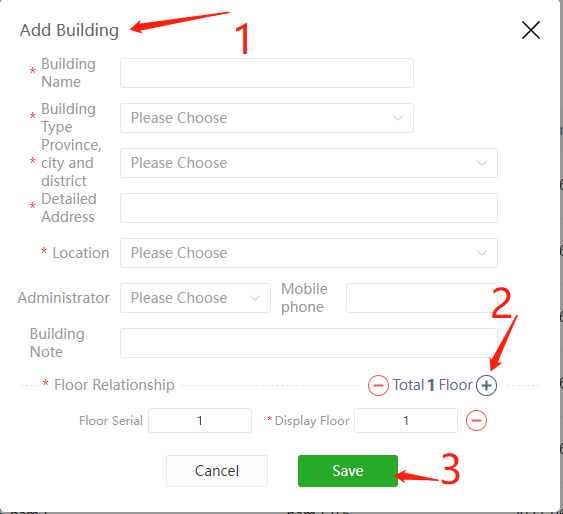Select the Building Note field

tap(309, 343)
